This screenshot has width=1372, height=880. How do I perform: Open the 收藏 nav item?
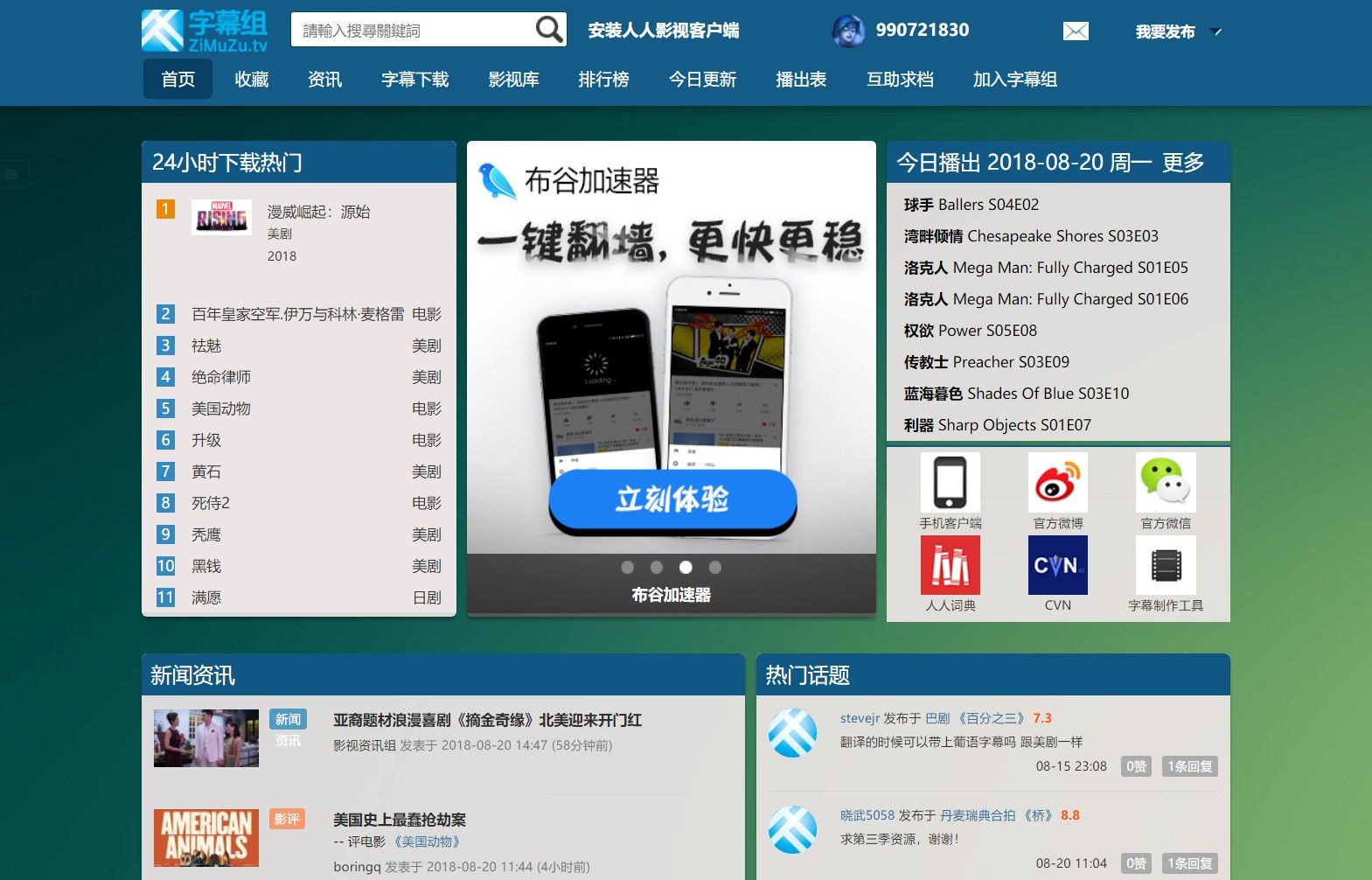(252, 80)
